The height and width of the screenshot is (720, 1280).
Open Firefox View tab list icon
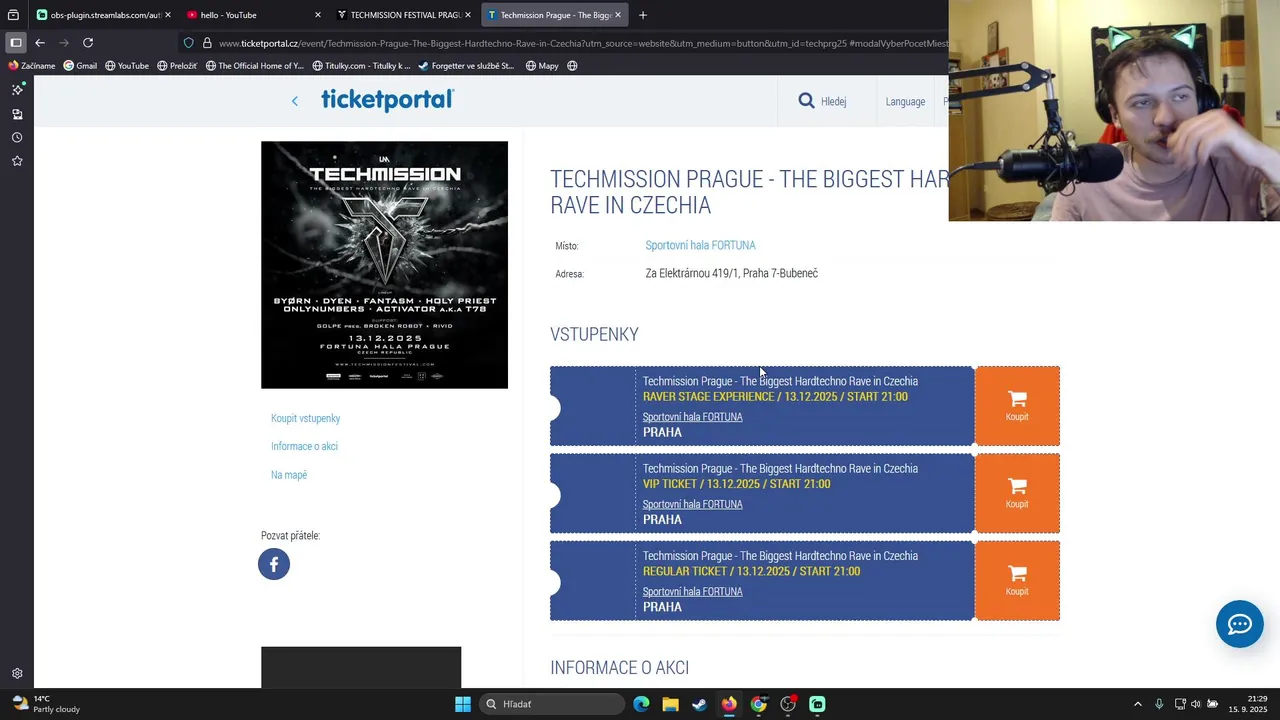click(x=13, y=15)
